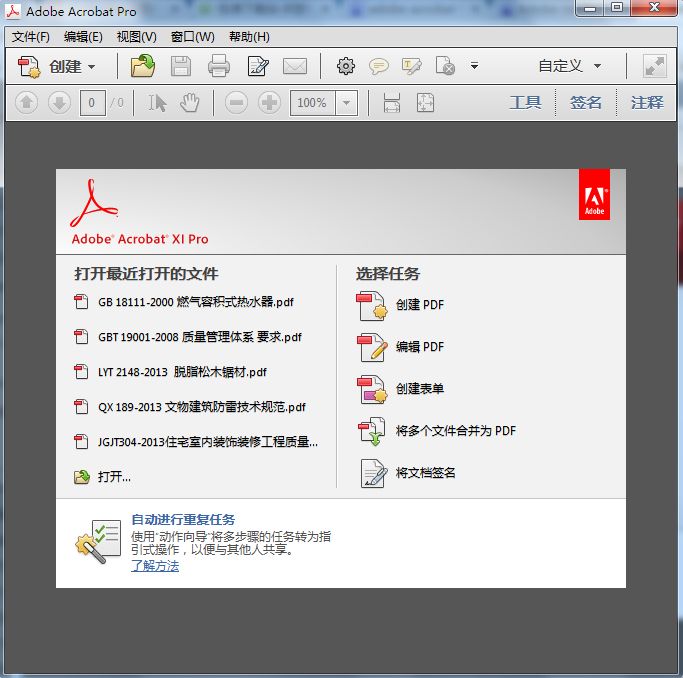683x678 pixels.
Task: Open the 签名 pane
Action: coord(586,103)
